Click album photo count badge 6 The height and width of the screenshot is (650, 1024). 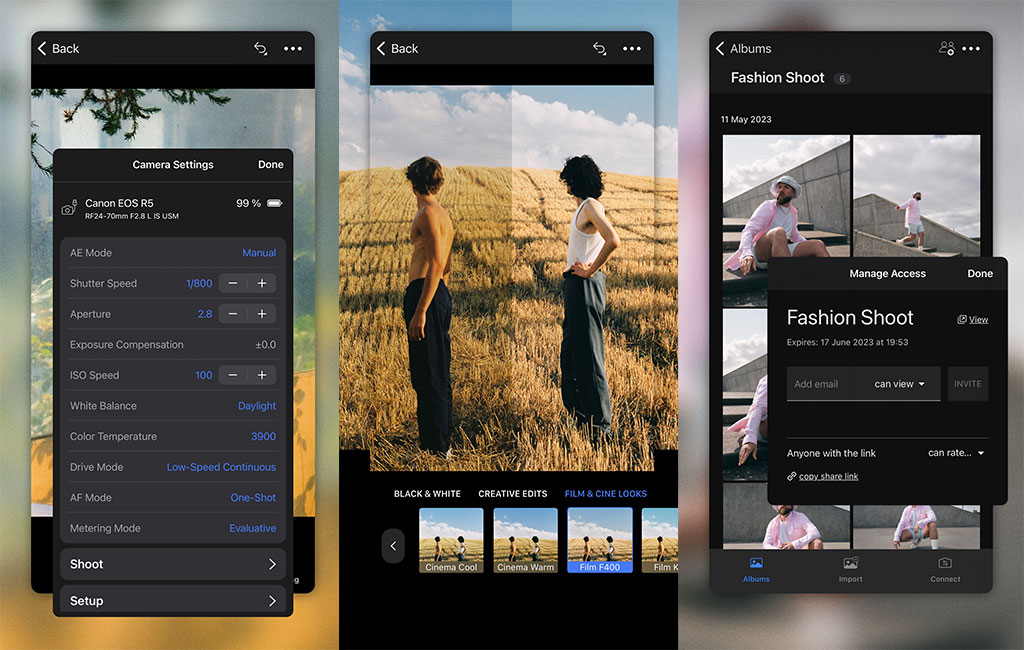[842, 78]
